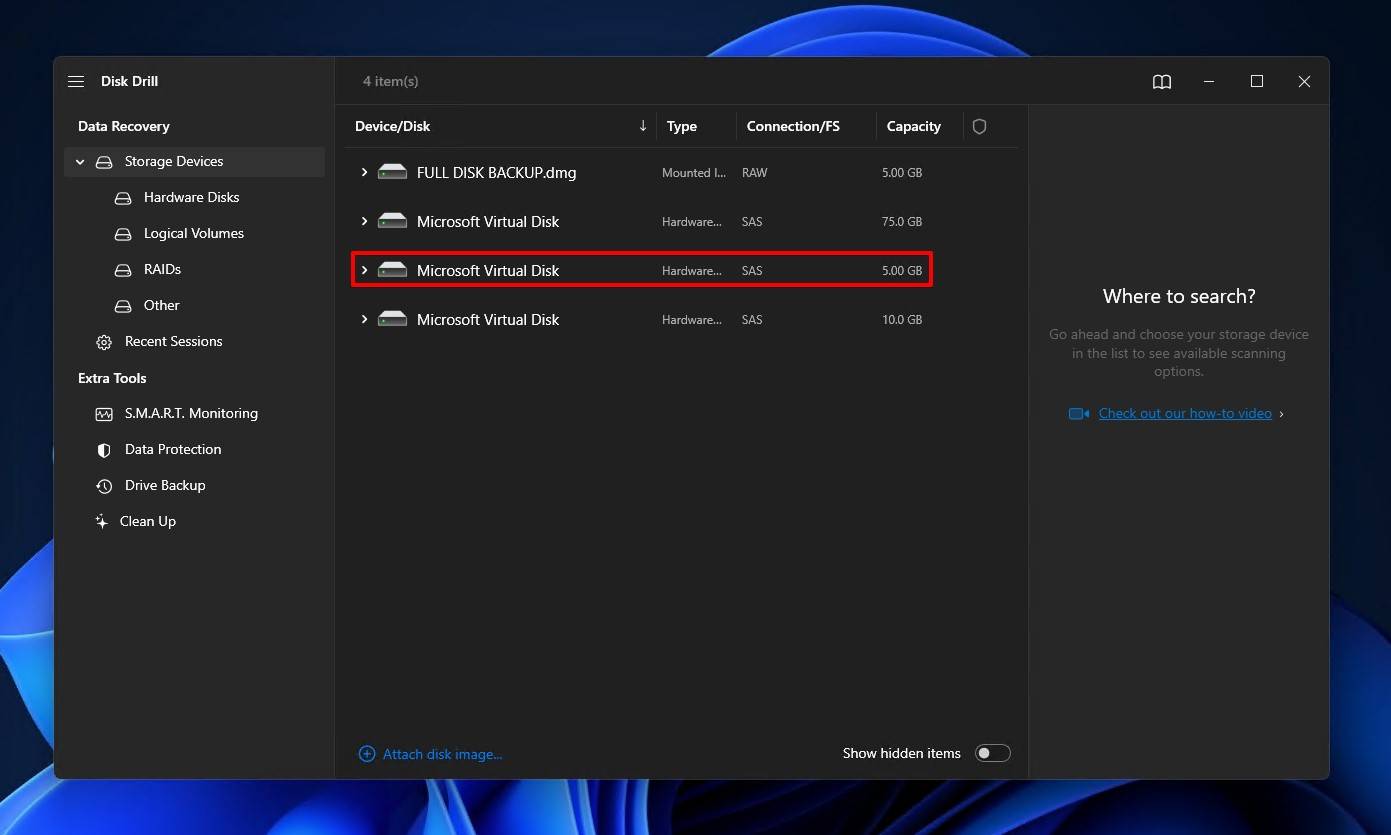
Task: Click the sort arrow in Device/Disk header
Action: point(643,126)
